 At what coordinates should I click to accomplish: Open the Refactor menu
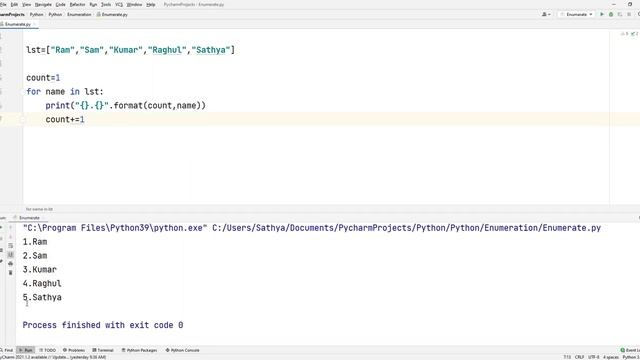pos(78,4)
